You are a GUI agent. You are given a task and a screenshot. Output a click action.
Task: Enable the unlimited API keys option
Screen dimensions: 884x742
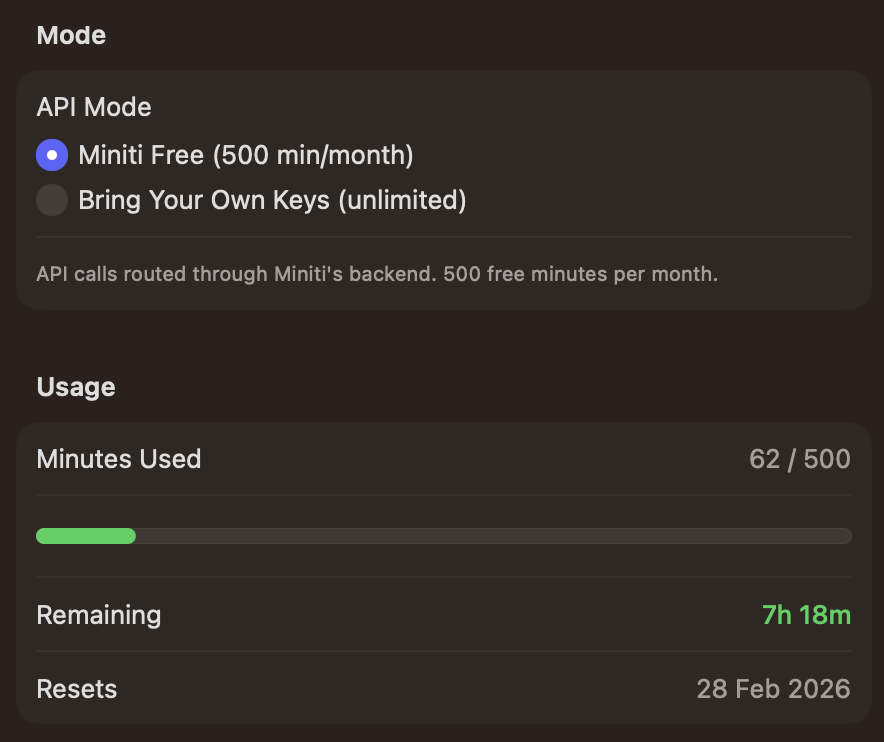click(x=51, y=200)
